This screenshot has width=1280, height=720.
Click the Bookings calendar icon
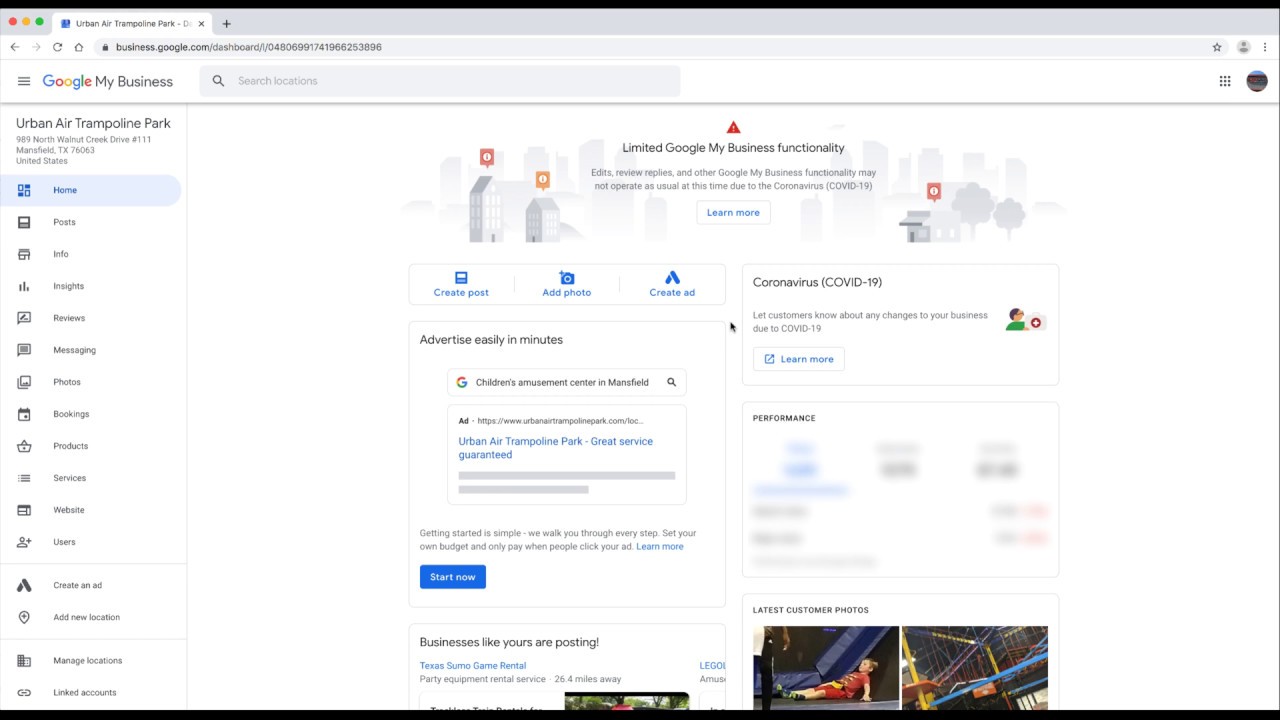[x=24, y=414]
